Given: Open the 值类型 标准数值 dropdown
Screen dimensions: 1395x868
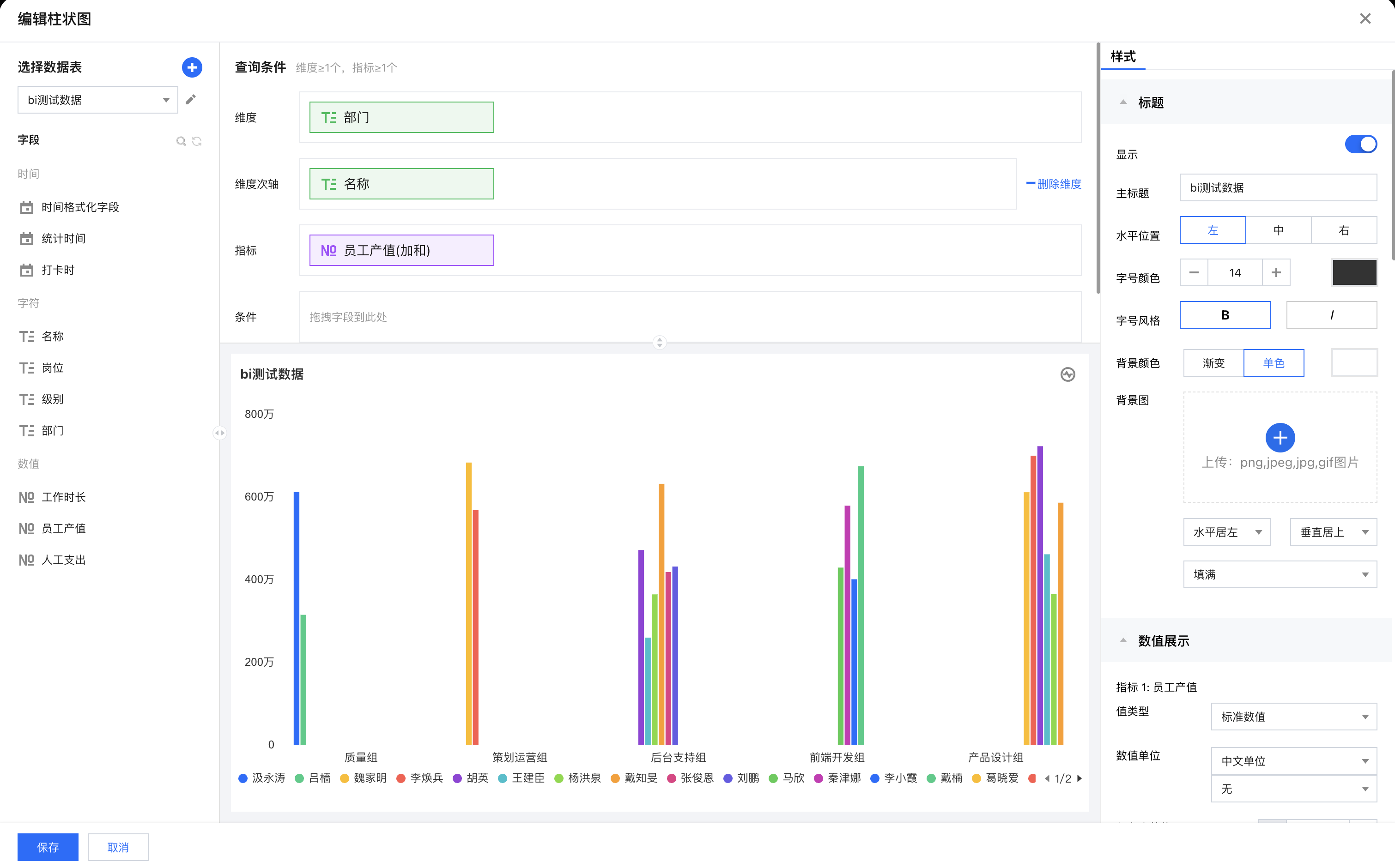Looking at the screenshot, I should click(x=1293, y=717).
